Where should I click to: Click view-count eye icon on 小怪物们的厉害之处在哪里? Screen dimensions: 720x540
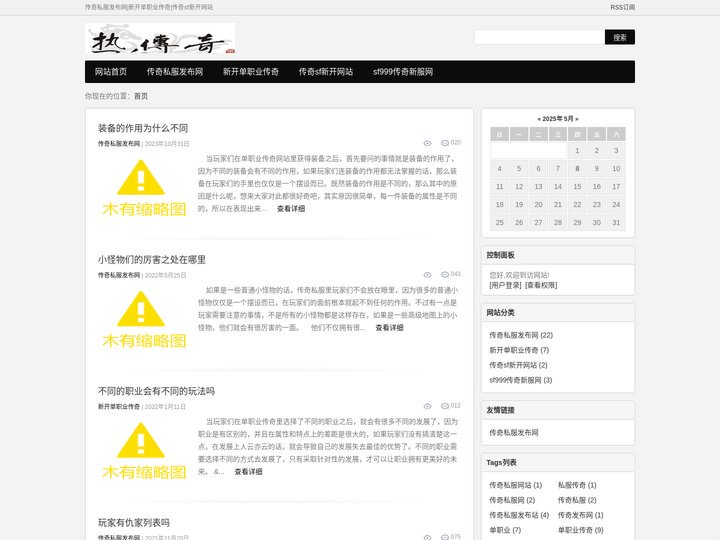tap(427, 275)
